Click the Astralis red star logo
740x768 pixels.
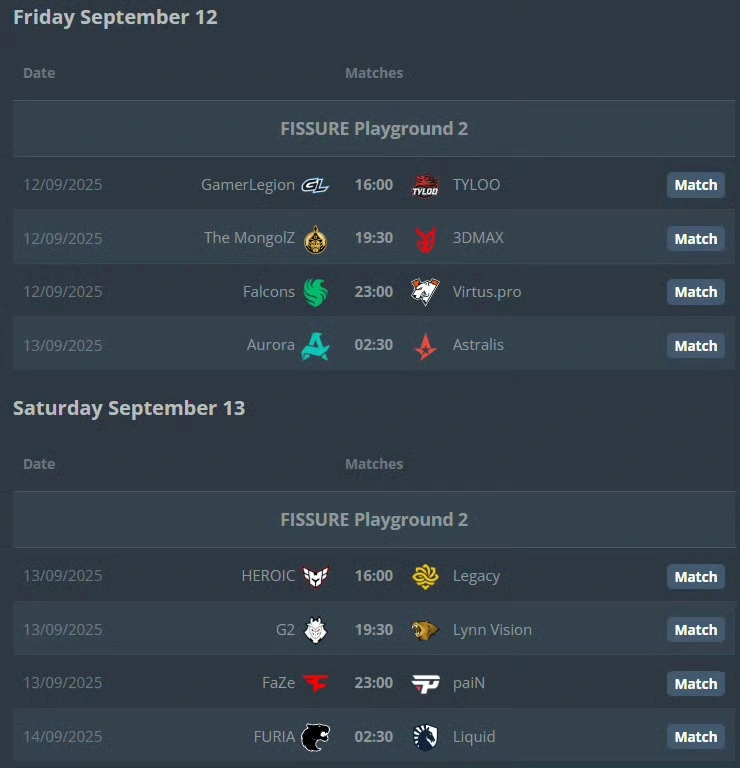pyautogui.click(x=426, y=345)
